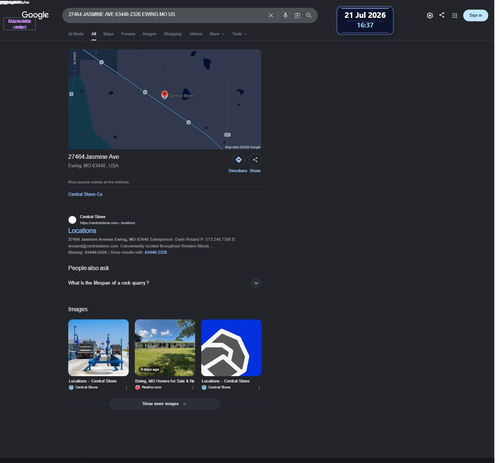Click the People also ask heading
The width and height of the screenshot is (500, 463).
(88, 268)
